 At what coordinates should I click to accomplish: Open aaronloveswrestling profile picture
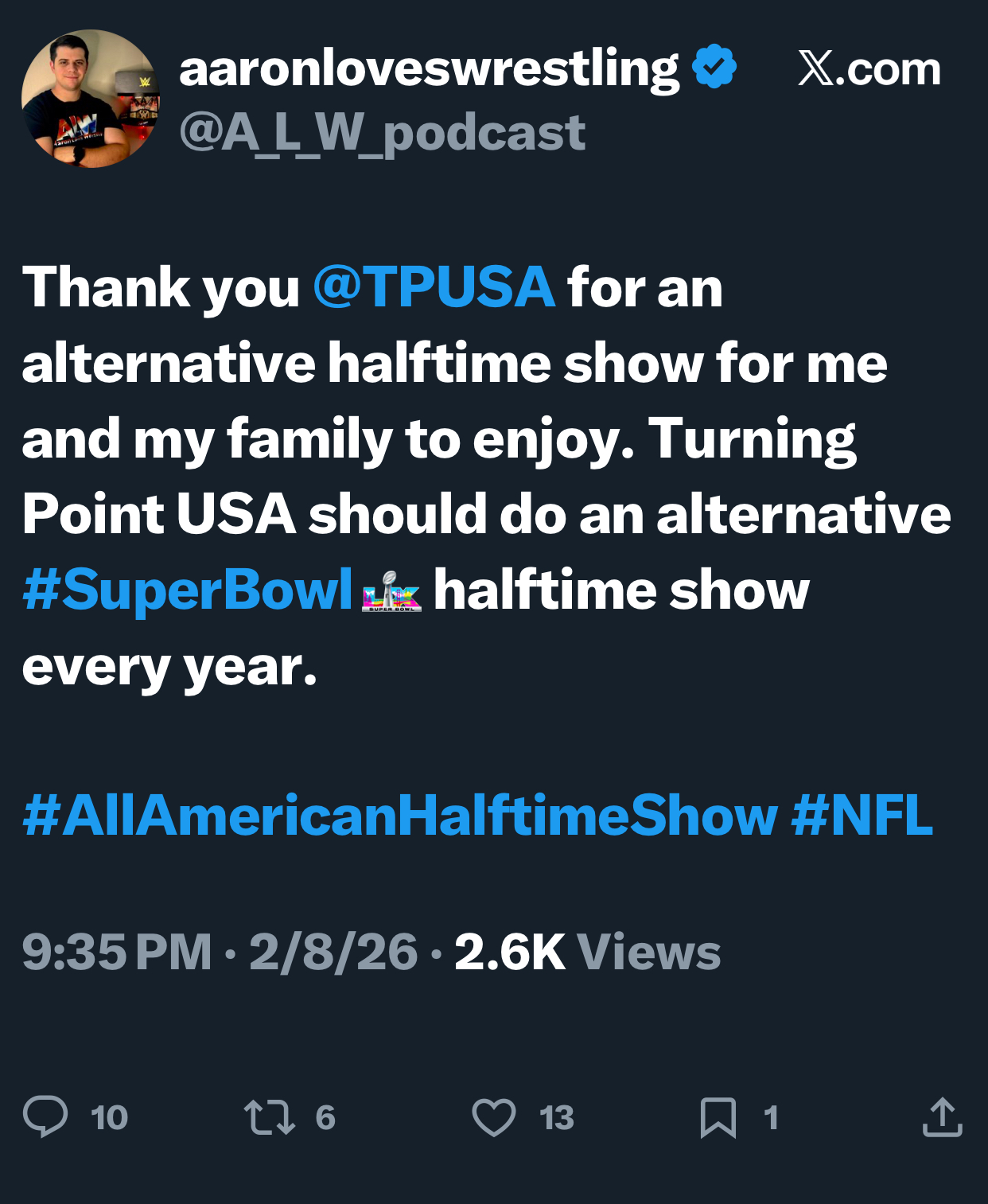pyautogui.click(x=91, y=99)
